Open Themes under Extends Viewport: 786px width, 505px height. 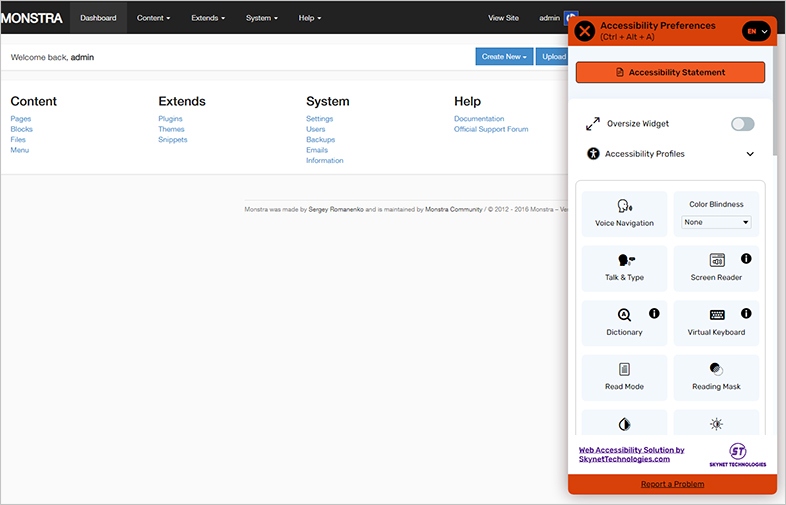point(171,129)
